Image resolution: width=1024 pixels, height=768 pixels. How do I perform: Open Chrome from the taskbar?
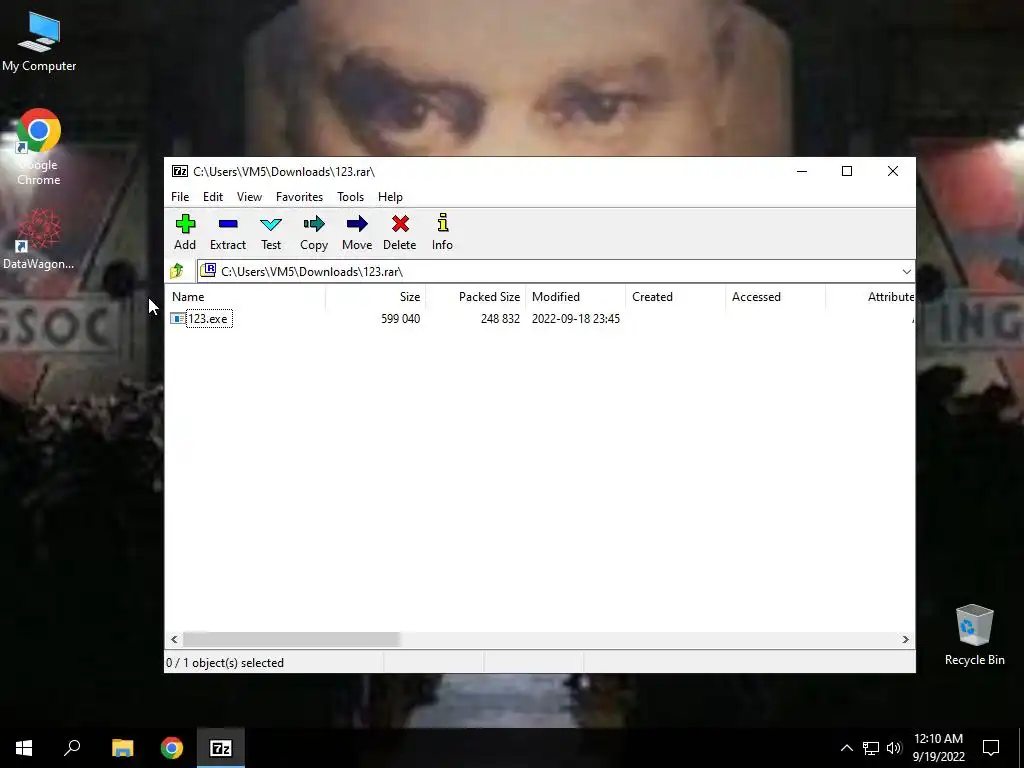(172, 748)
